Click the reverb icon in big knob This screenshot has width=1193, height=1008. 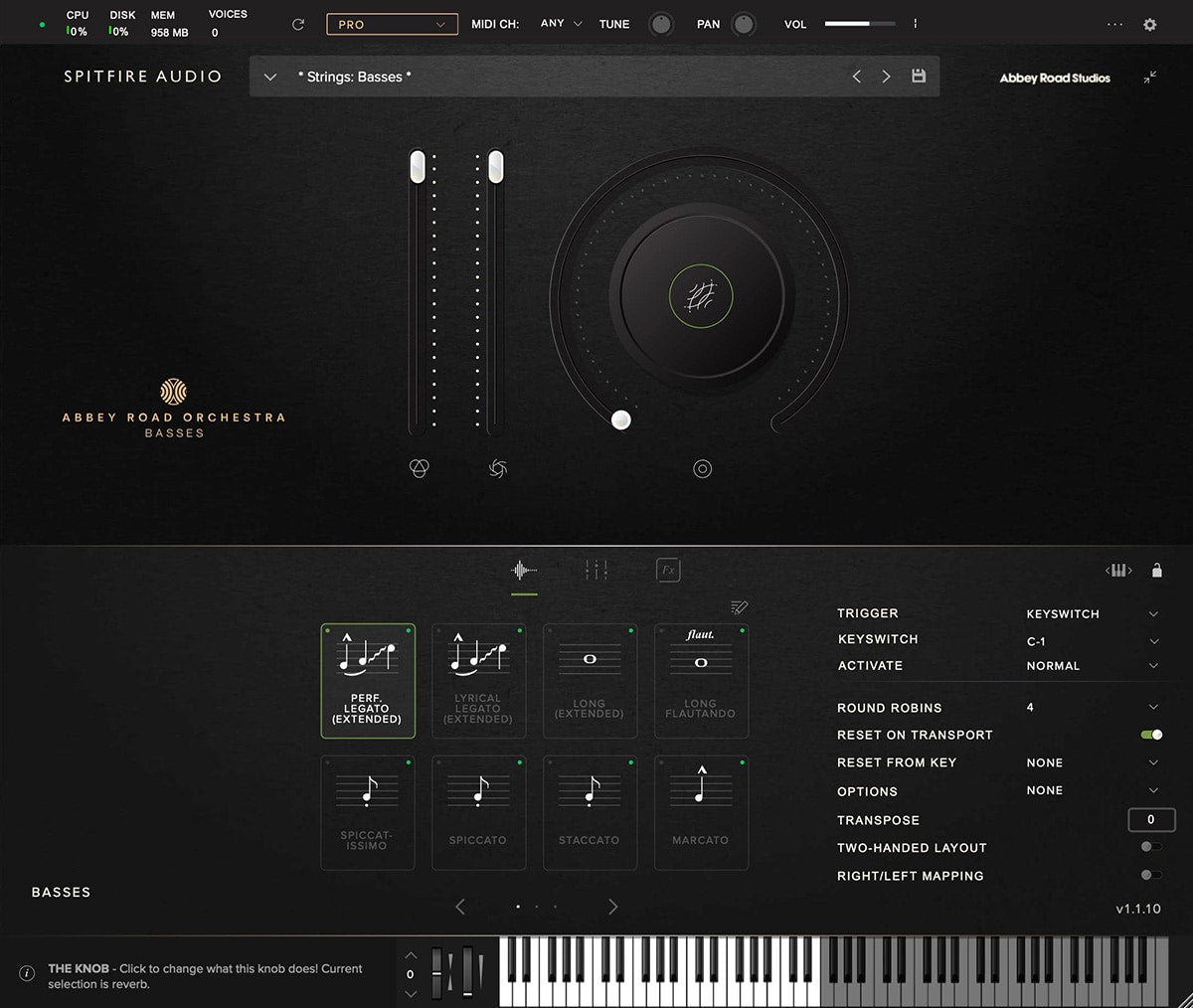point(701,296)
